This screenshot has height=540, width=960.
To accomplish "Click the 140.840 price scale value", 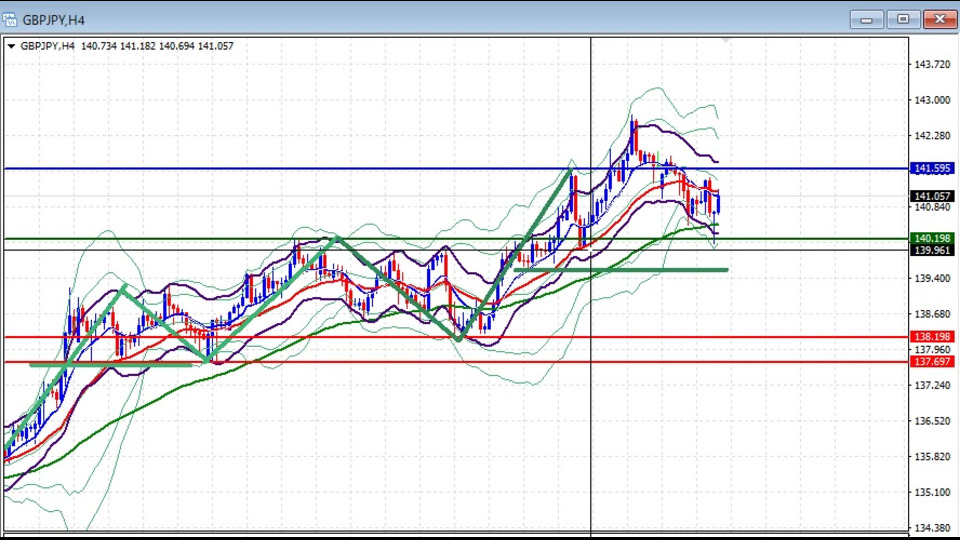I will point(932,208).
